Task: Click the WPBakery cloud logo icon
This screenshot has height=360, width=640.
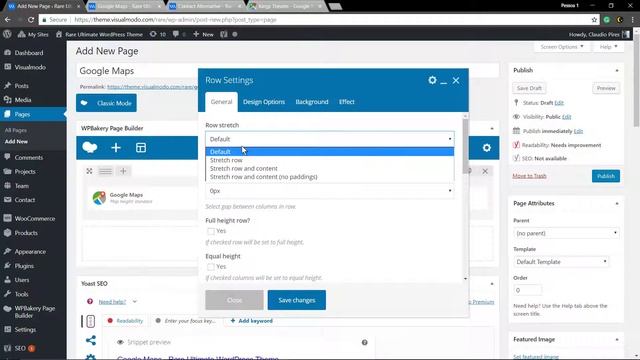Action: click(90, 147)
